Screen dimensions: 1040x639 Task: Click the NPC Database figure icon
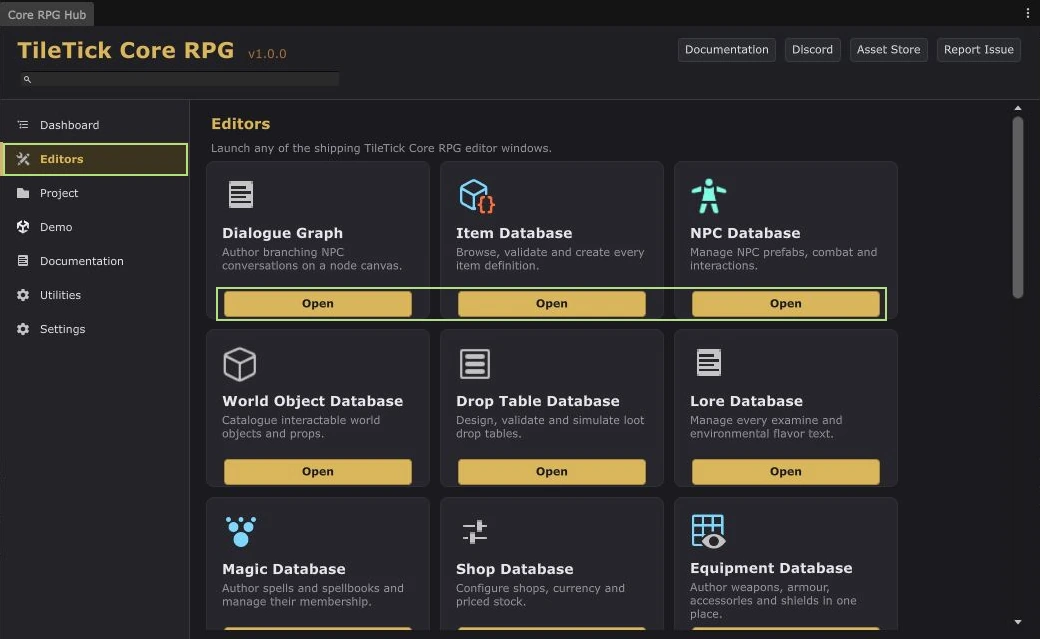tap(708, 196)
